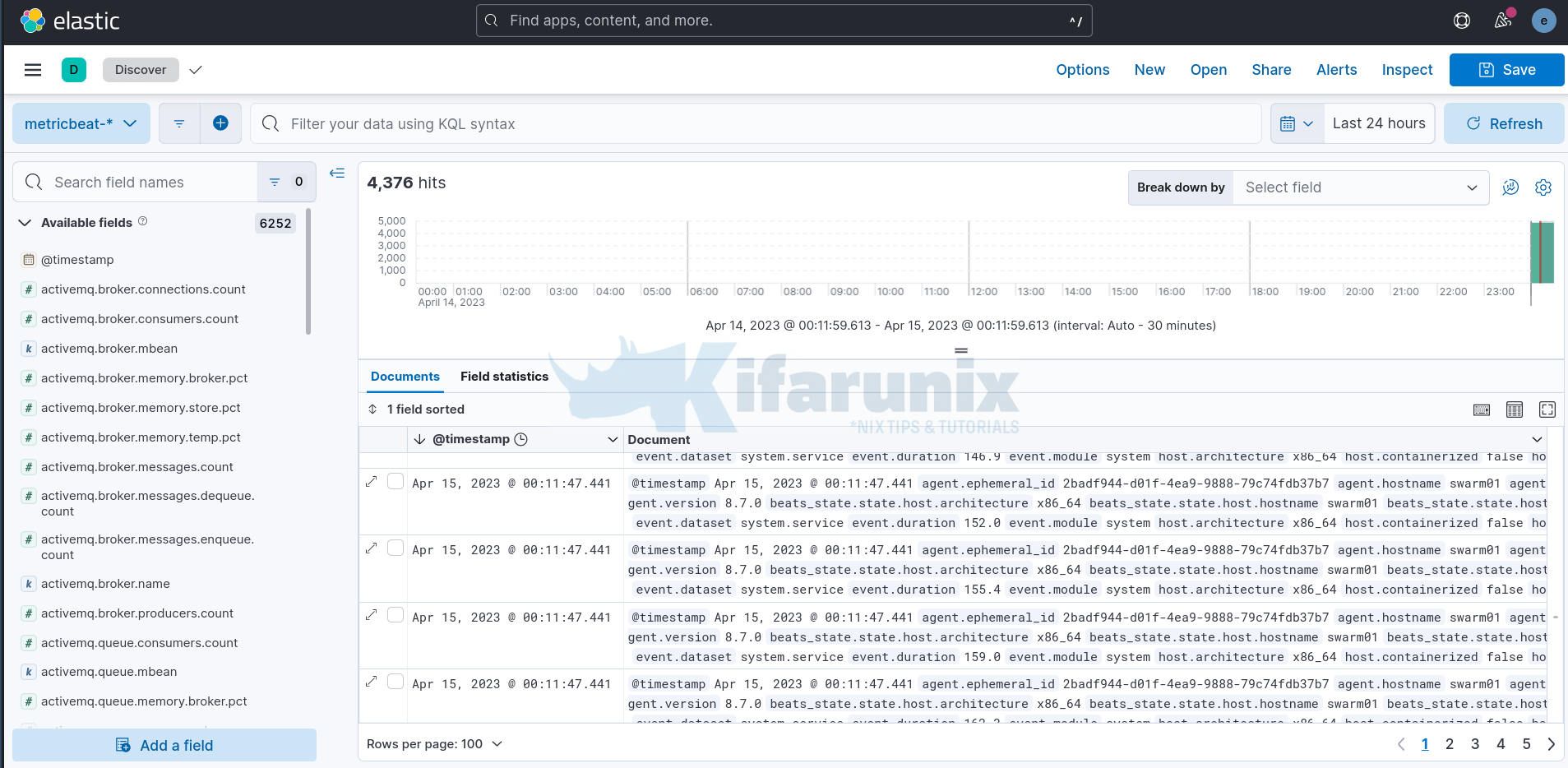This screenshot has height=768, width=1568.
Task: Switch to the Field statistics tab
Action: pos(504,377)
